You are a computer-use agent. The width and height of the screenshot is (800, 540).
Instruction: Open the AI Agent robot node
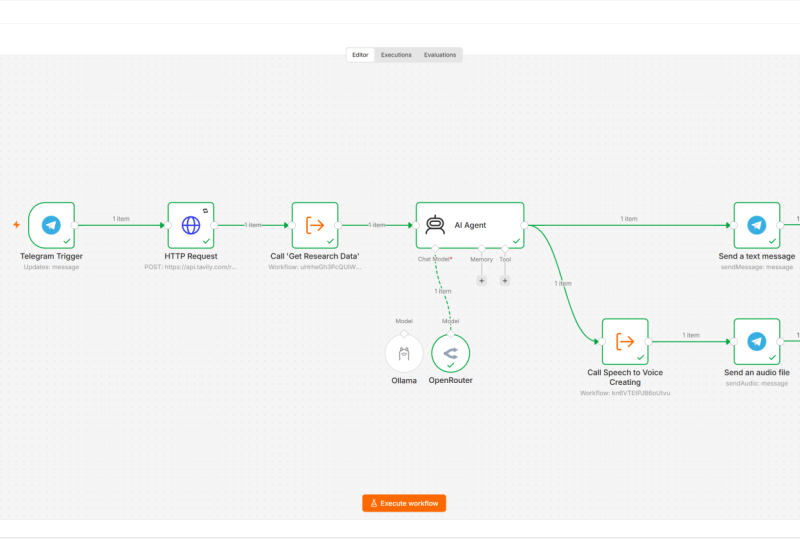pos(470,225)
